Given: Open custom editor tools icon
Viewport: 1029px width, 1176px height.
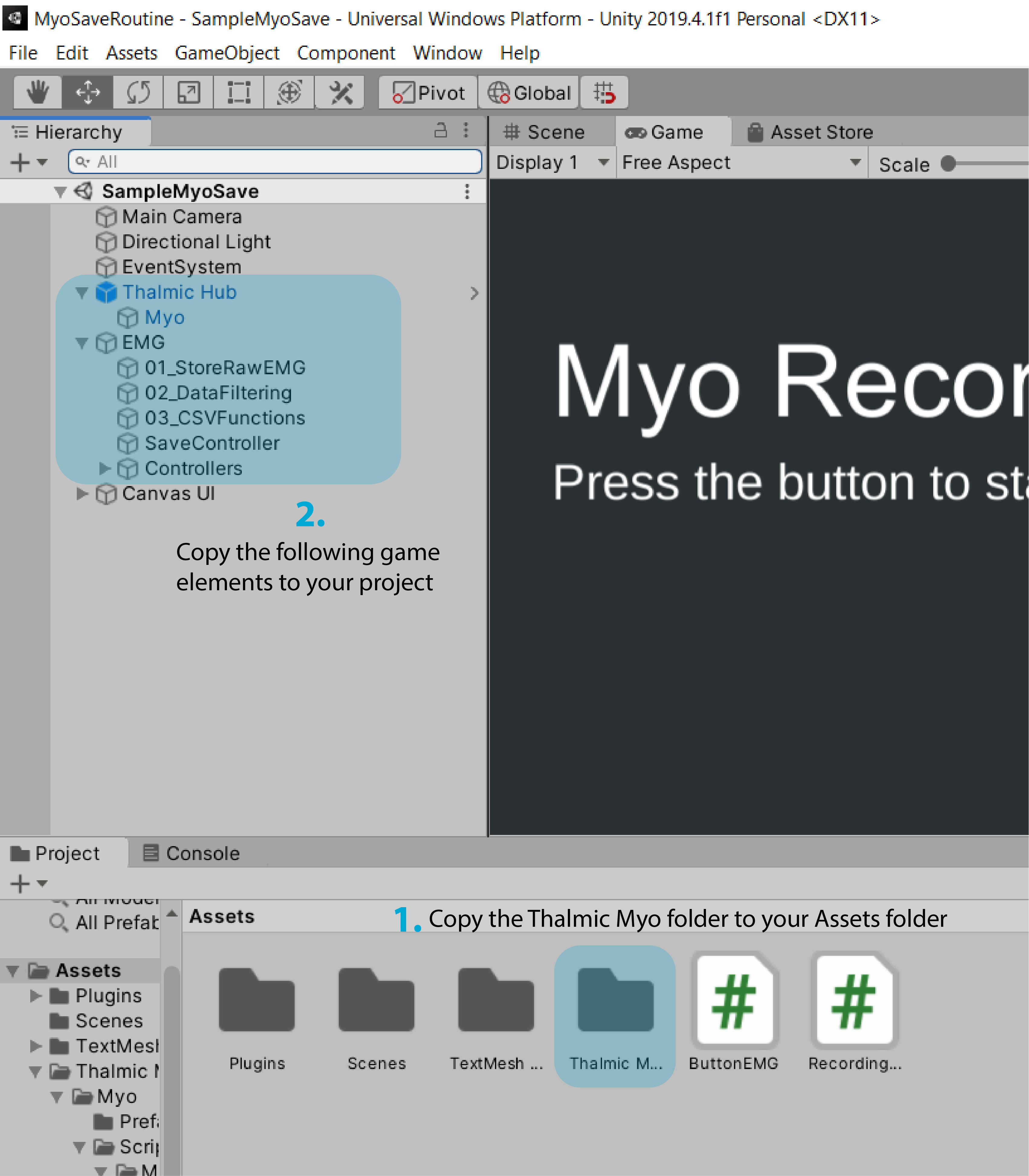Looking at the screenshot, I should click(x=340, y=92).
